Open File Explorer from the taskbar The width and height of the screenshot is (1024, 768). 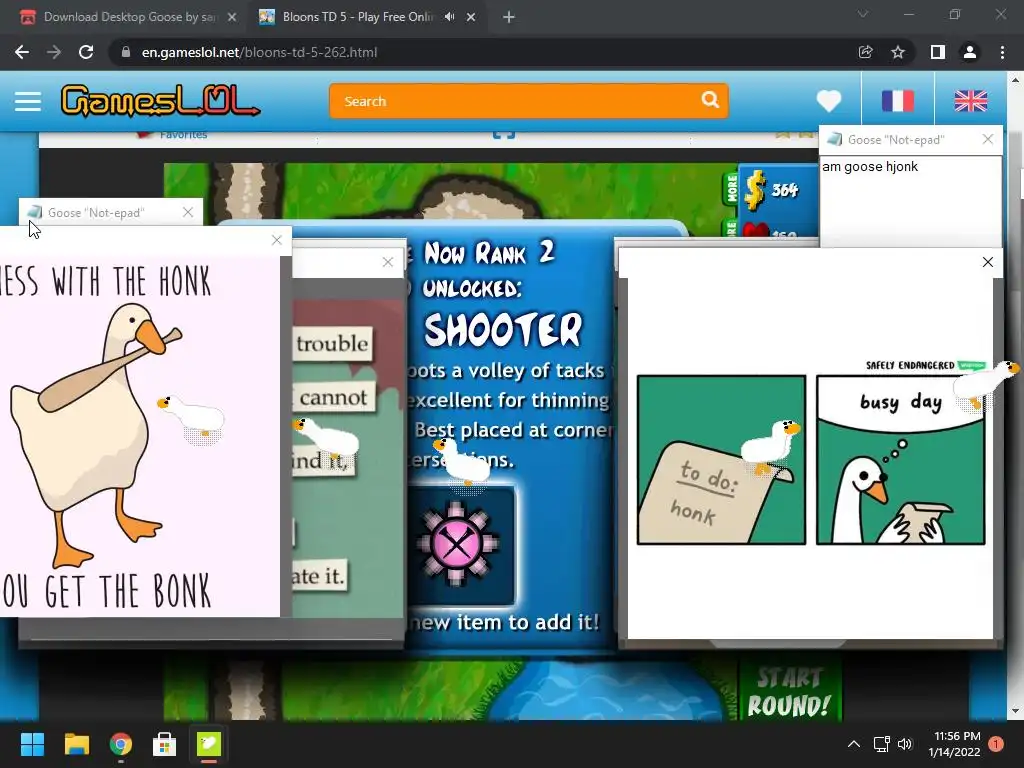coord(76,744)
